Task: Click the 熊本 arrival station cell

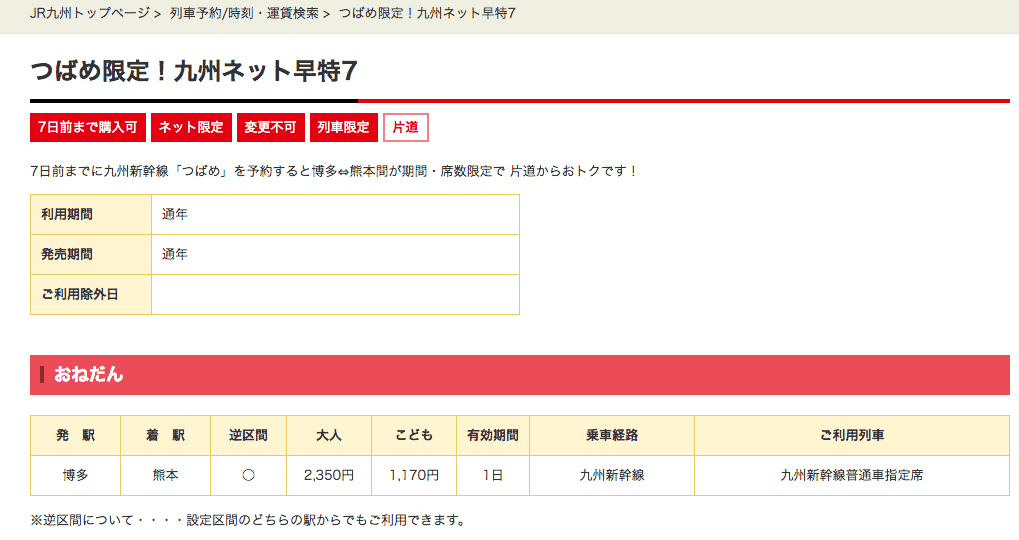Action: [x=165, y=476]
